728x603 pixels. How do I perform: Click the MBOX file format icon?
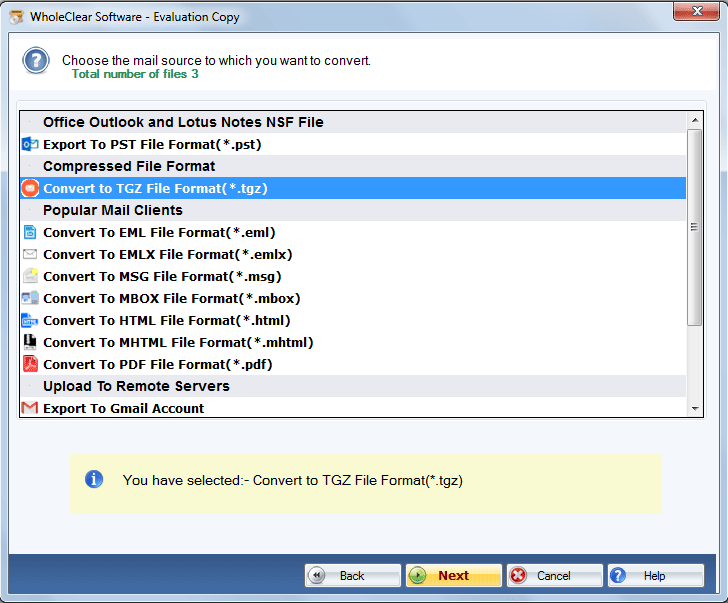click(x=30, y=298)
